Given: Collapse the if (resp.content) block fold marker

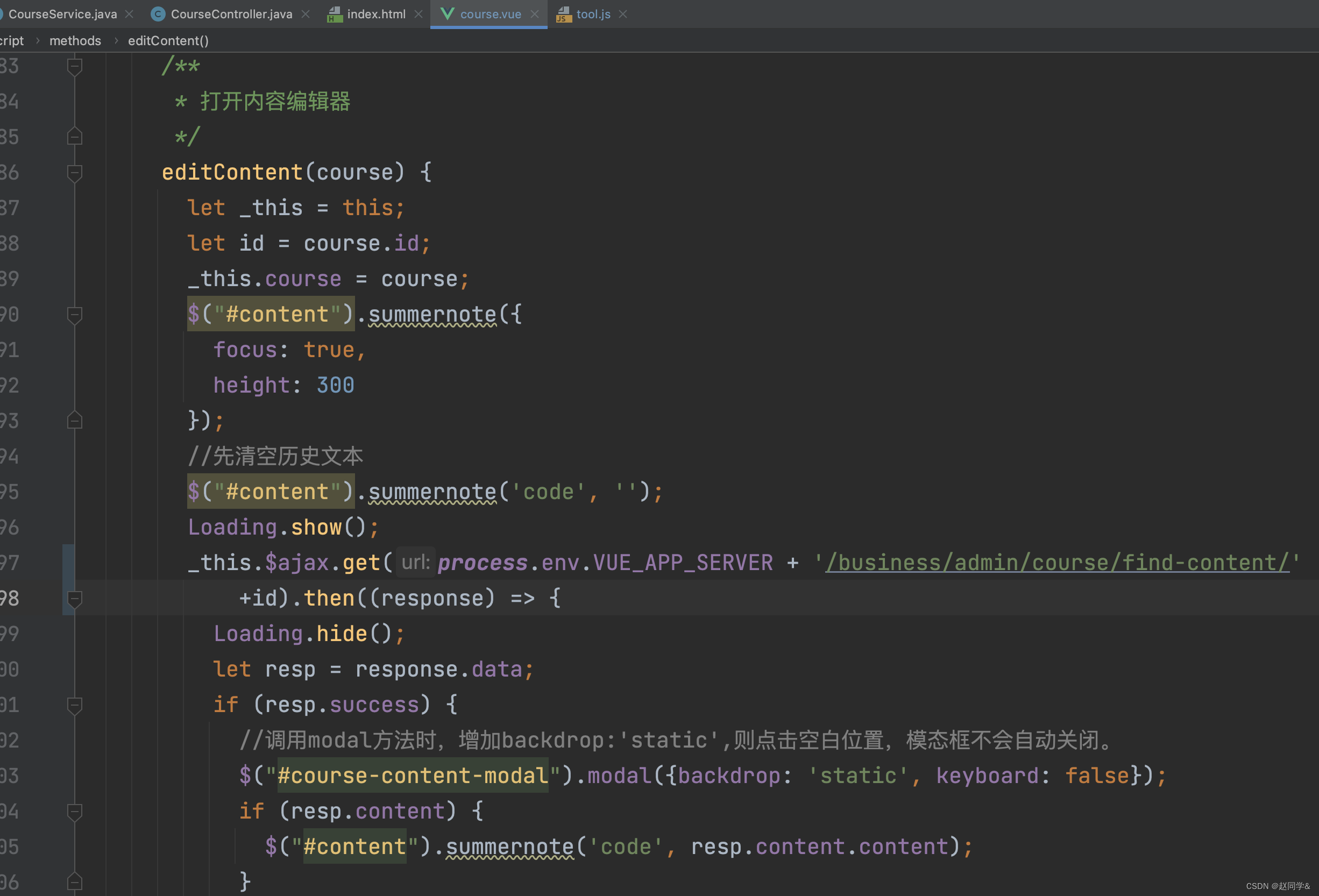Looking at the screenshot, I should (x=74, y=812).
